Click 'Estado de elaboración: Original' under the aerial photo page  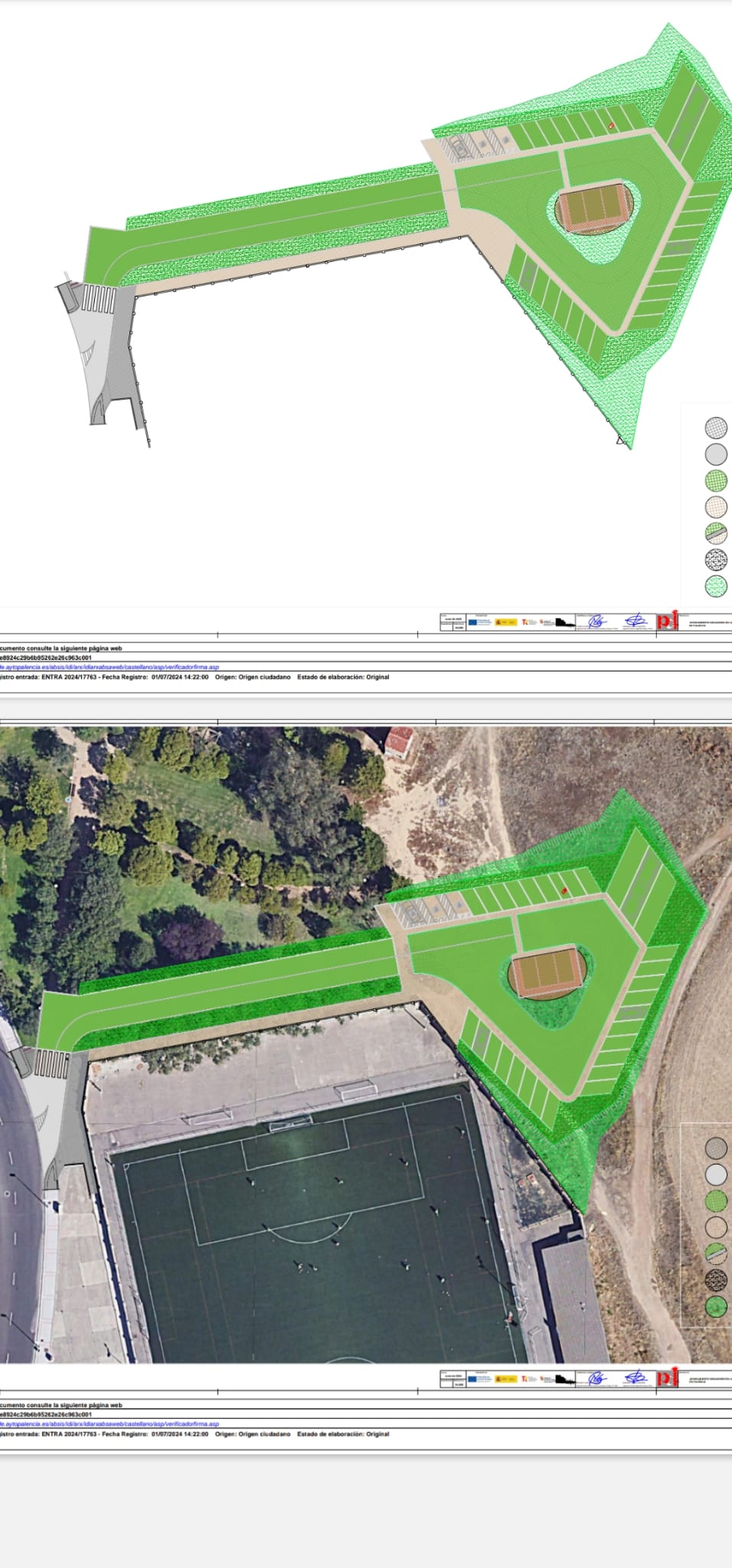(x=343, y=1434)
